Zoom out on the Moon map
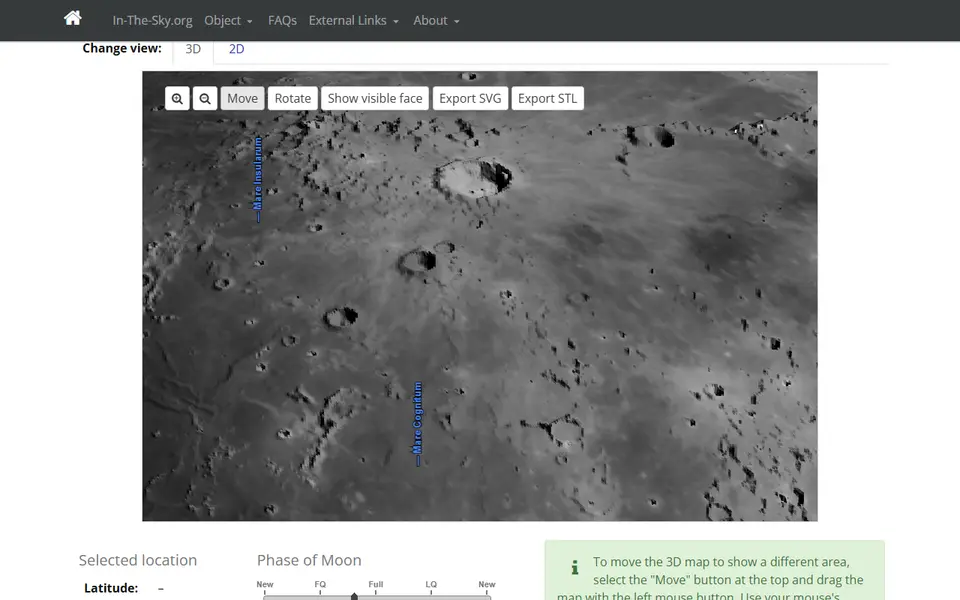Viewport: 960px width, 600px height. (x=205, y=99)
